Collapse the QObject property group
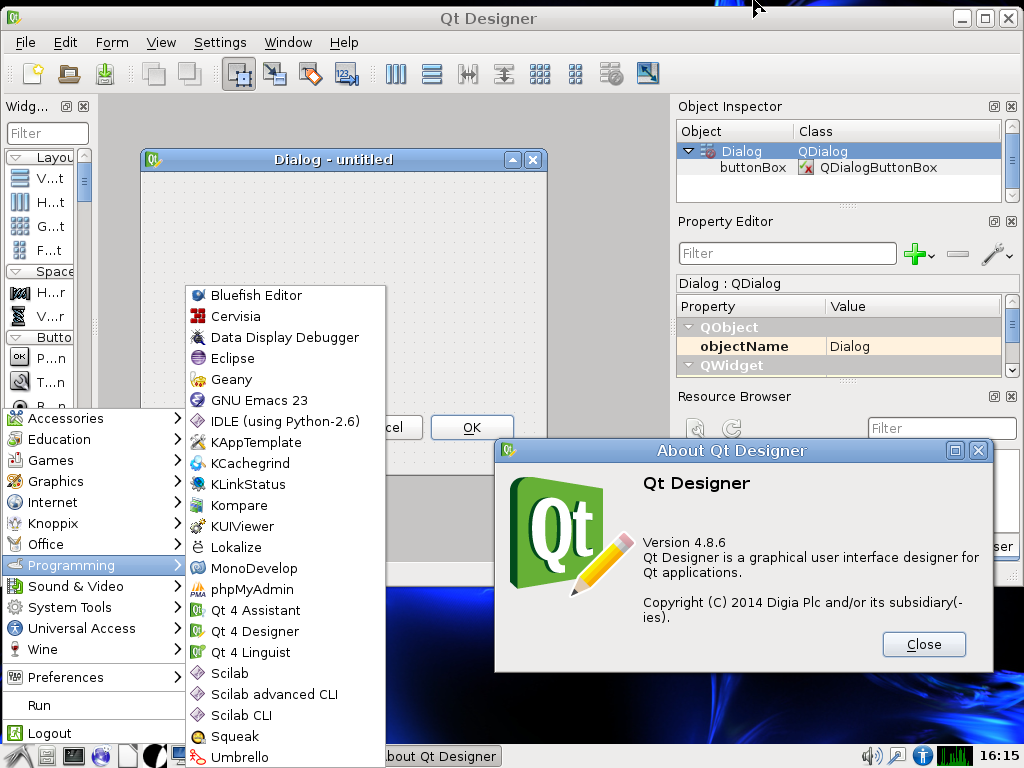Viewport: 1024px width, 768px height. click(688, 327)
